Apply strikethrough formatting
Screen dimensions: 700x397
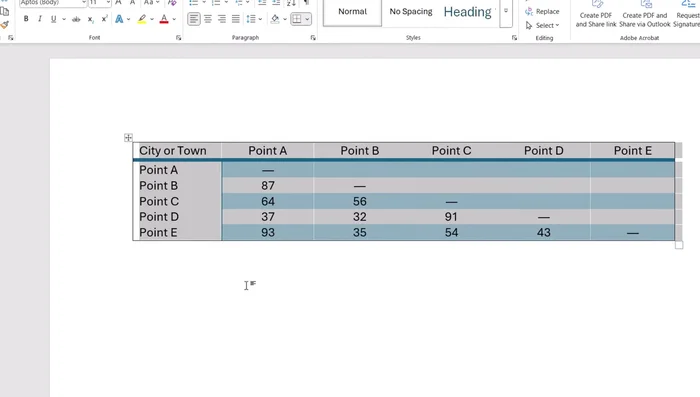pos(76,19)
